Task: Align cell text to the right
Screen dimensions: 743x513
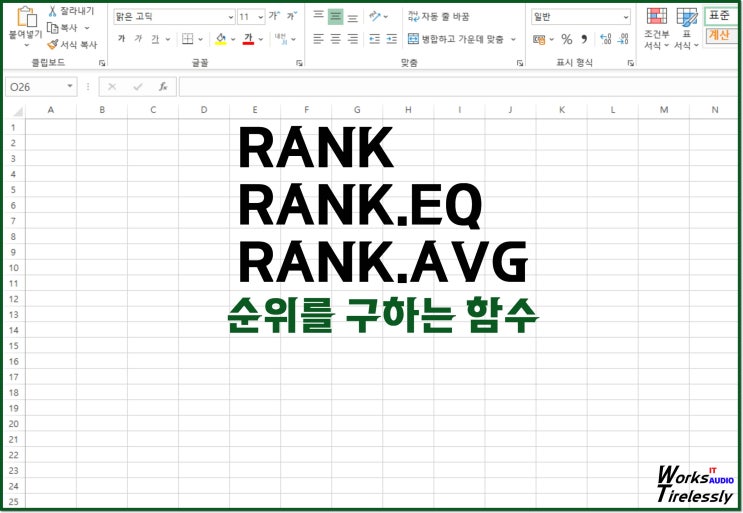Action: point(353,39)
